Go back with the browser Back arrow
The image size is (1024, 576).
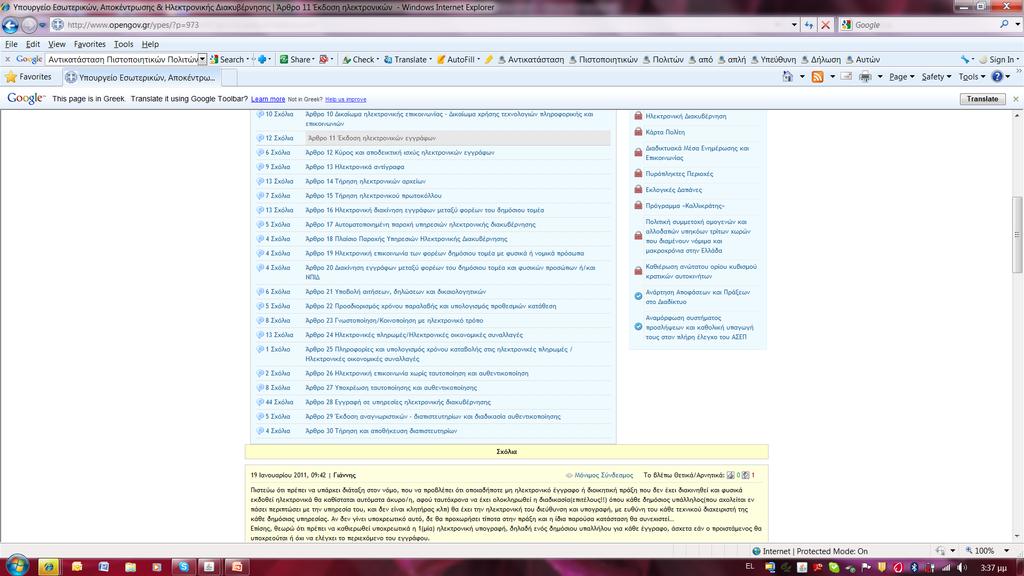10,25
